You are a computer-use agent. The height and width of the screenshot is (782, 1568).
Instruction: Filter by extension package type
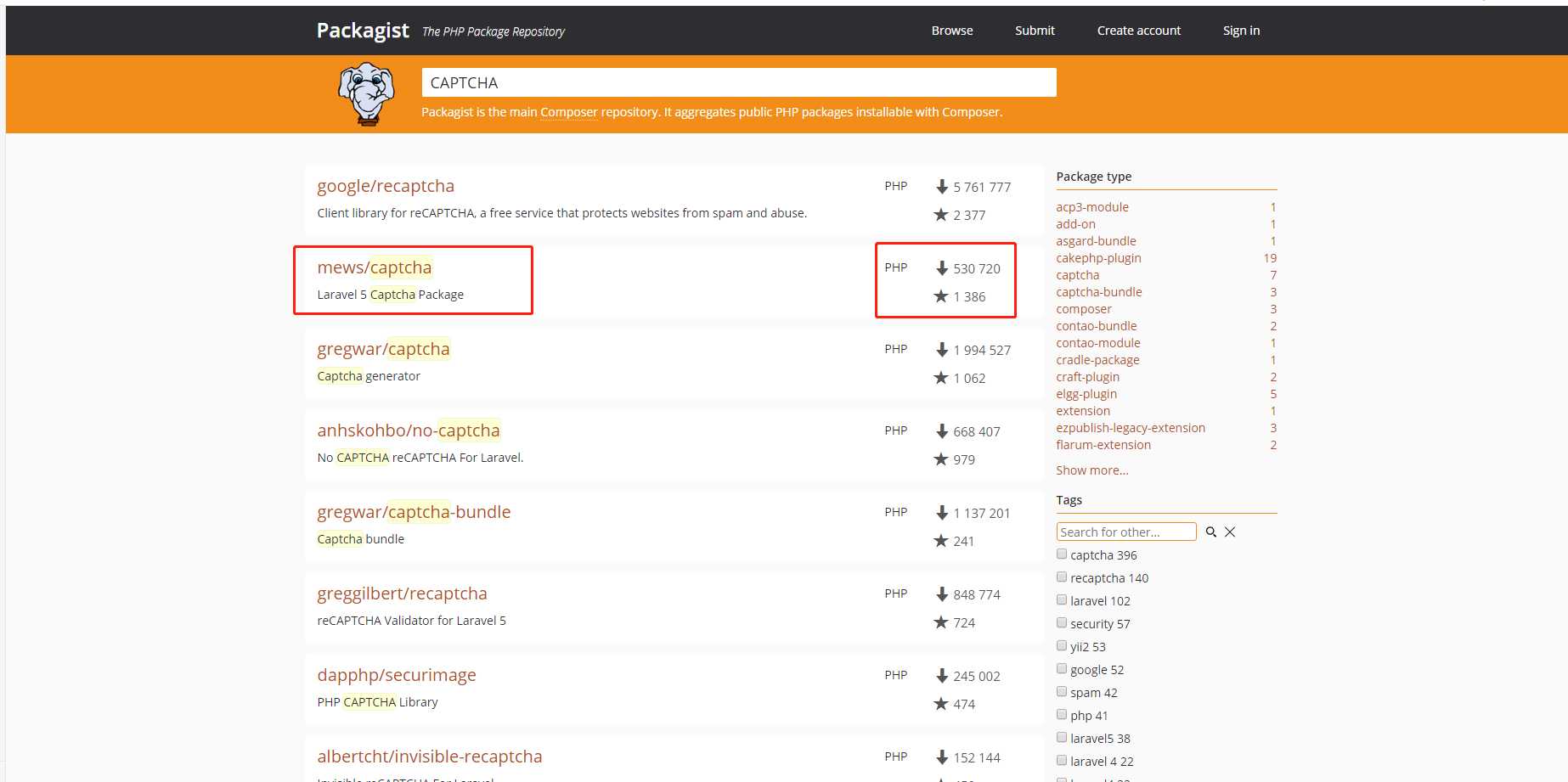pos(1083,411)
